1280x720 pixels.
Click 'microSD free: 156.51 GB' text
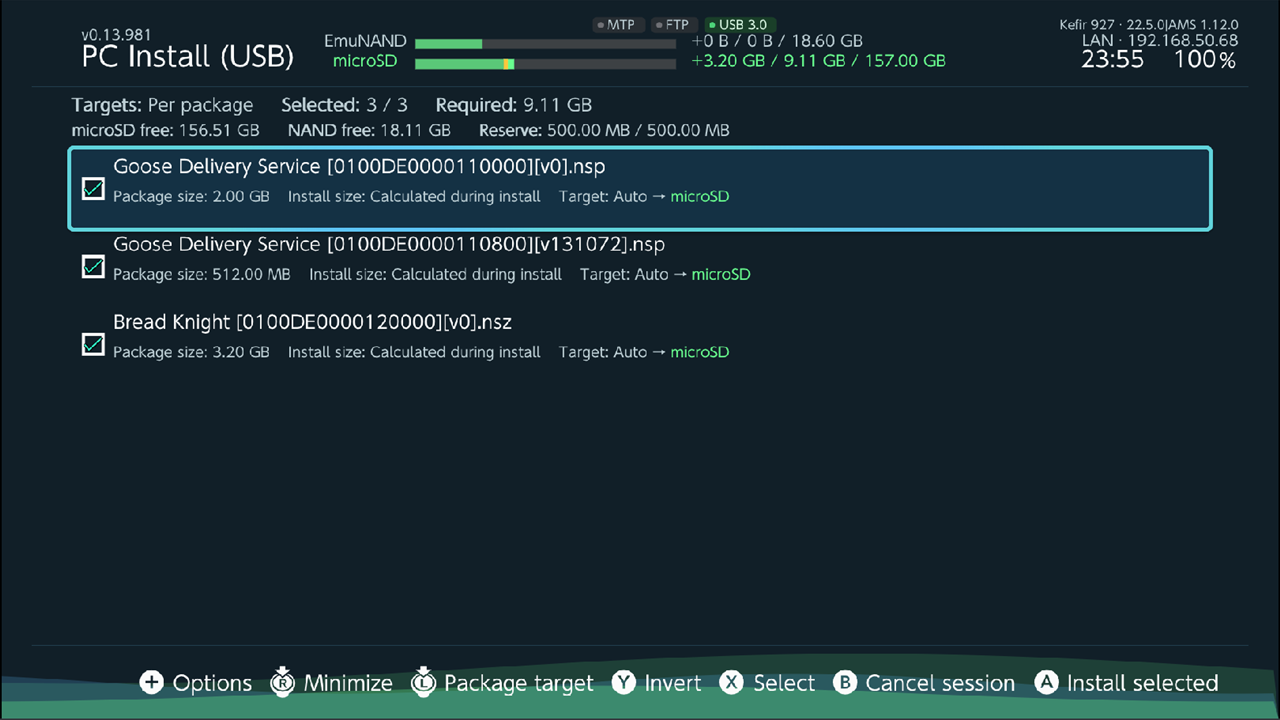click(166, 130)
